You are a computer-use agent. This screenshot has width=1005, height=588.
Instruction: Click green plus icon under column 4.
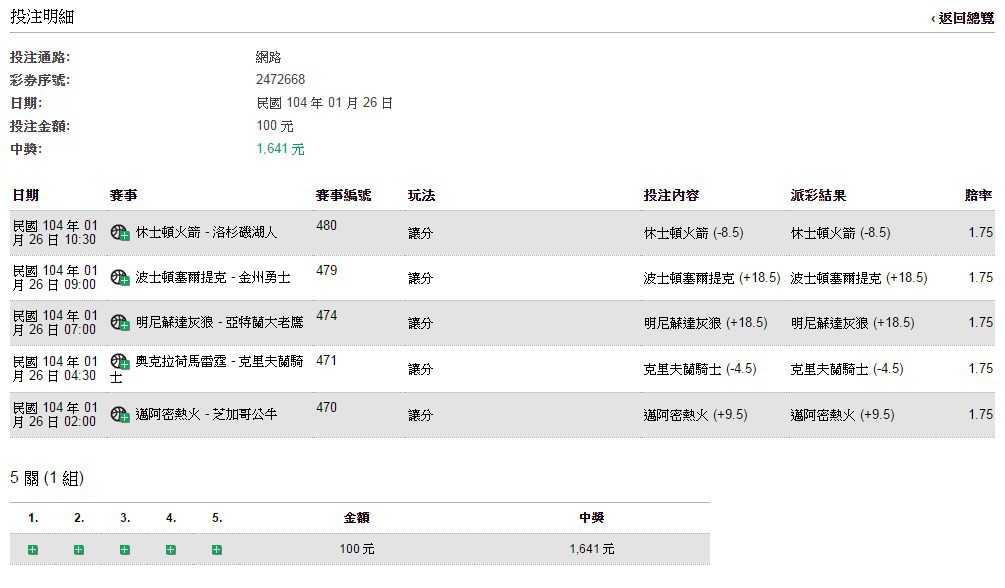(x=171, y=550)
